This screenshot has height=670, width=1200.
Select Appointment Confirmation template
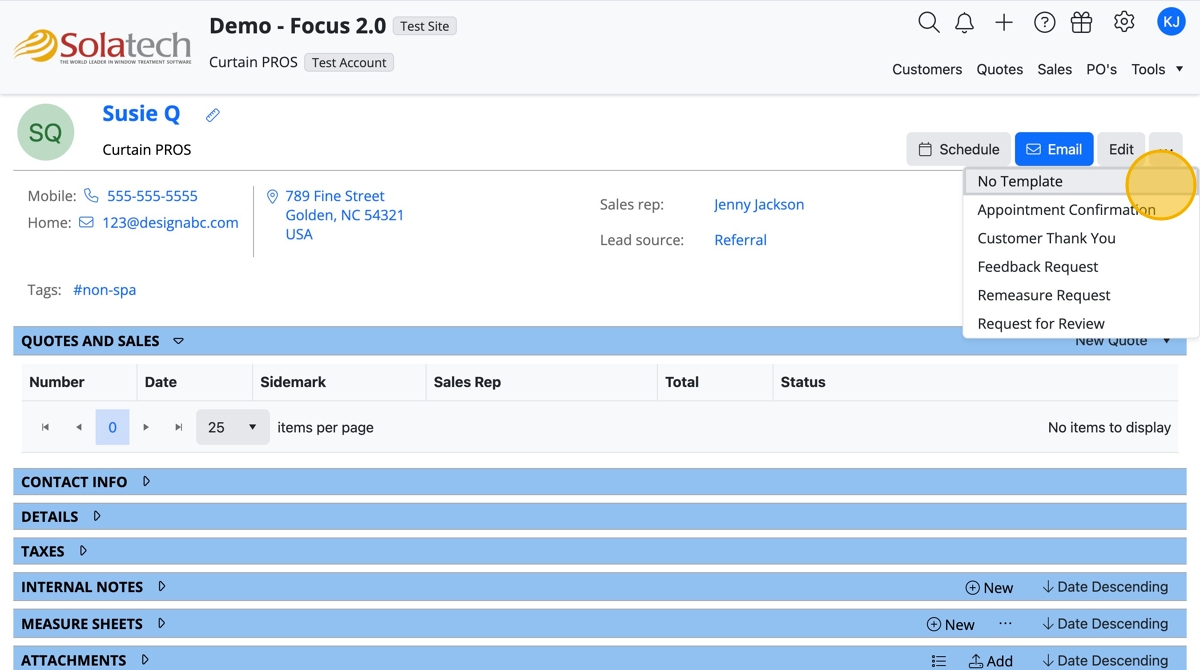(x=1066, y=210)
